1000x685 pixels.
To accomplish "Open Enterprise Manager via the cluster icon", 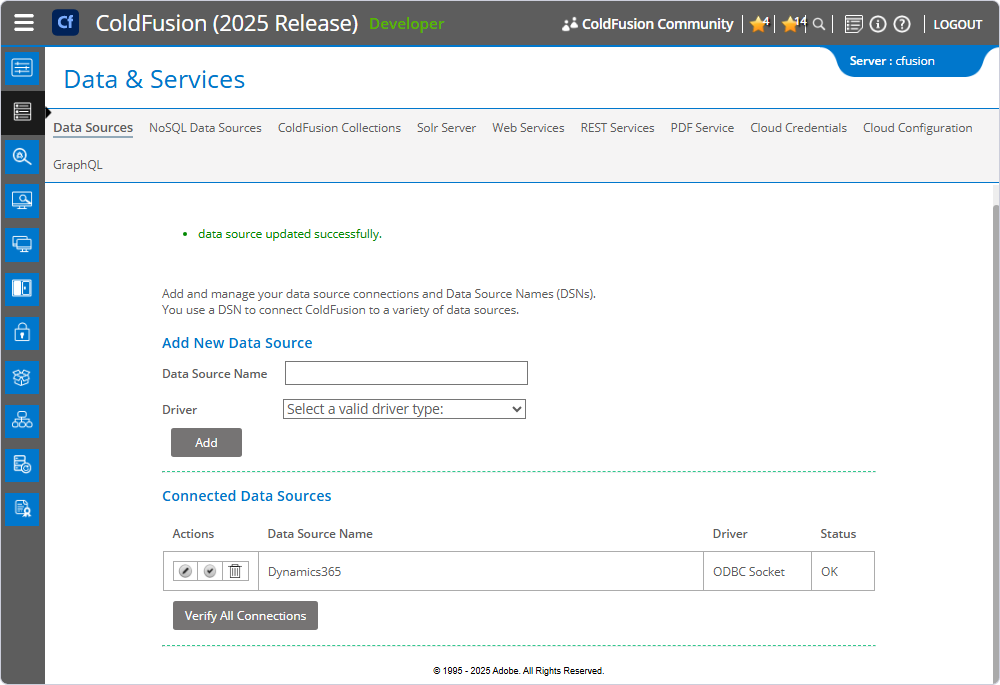I will click(x=22, y=420).
